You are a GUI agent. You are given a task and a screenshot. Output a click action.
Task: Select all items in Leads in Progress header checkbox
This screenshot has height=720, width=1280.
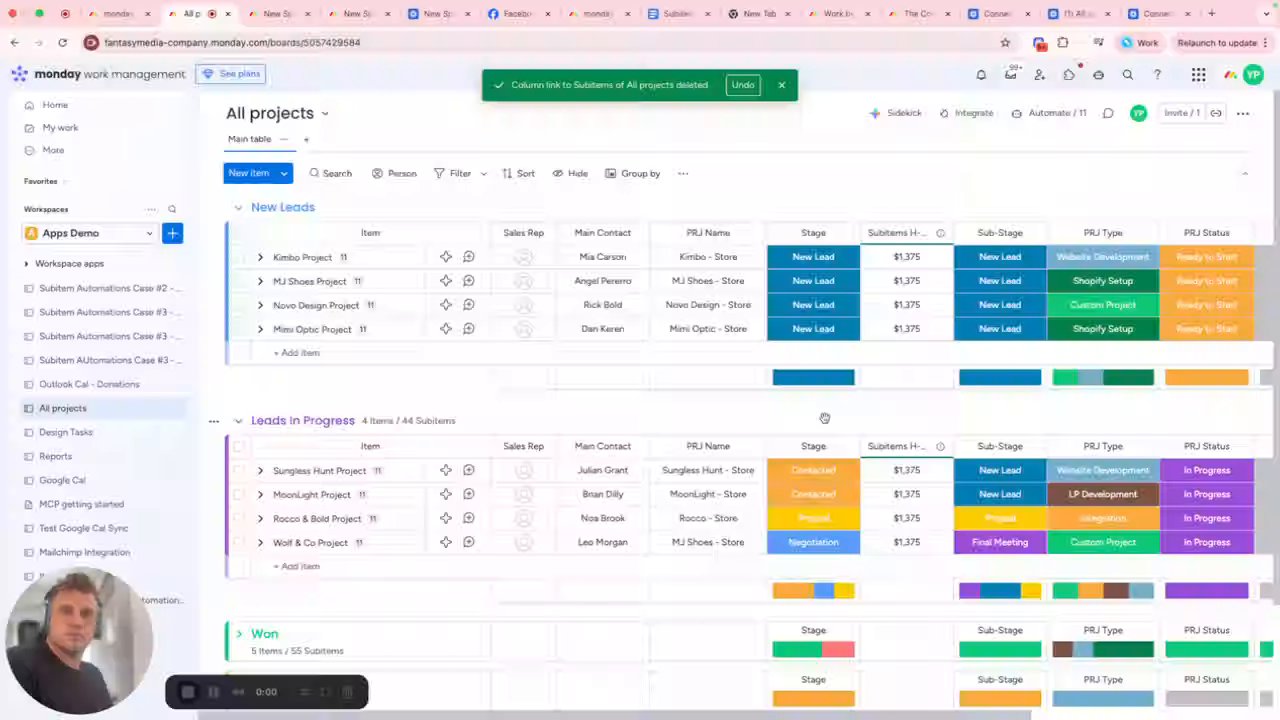click(238, 446)
